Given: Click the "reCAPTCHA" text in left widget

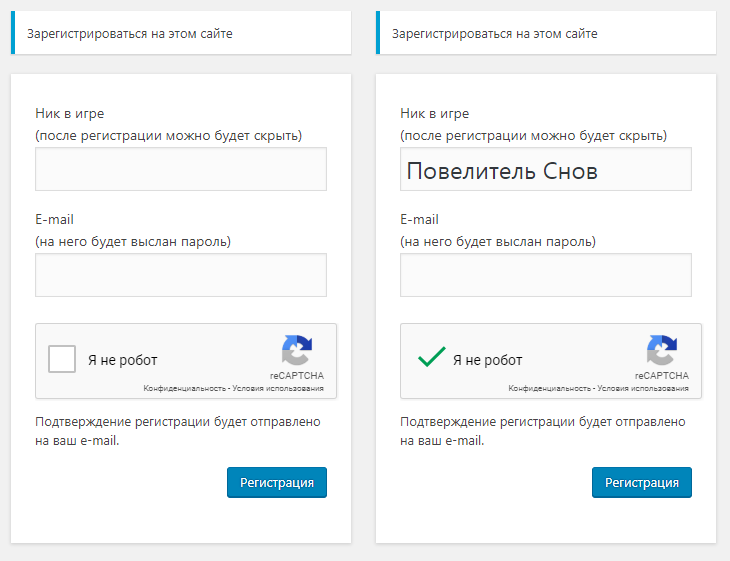Looking at the screenshot, I should point(297,375).
